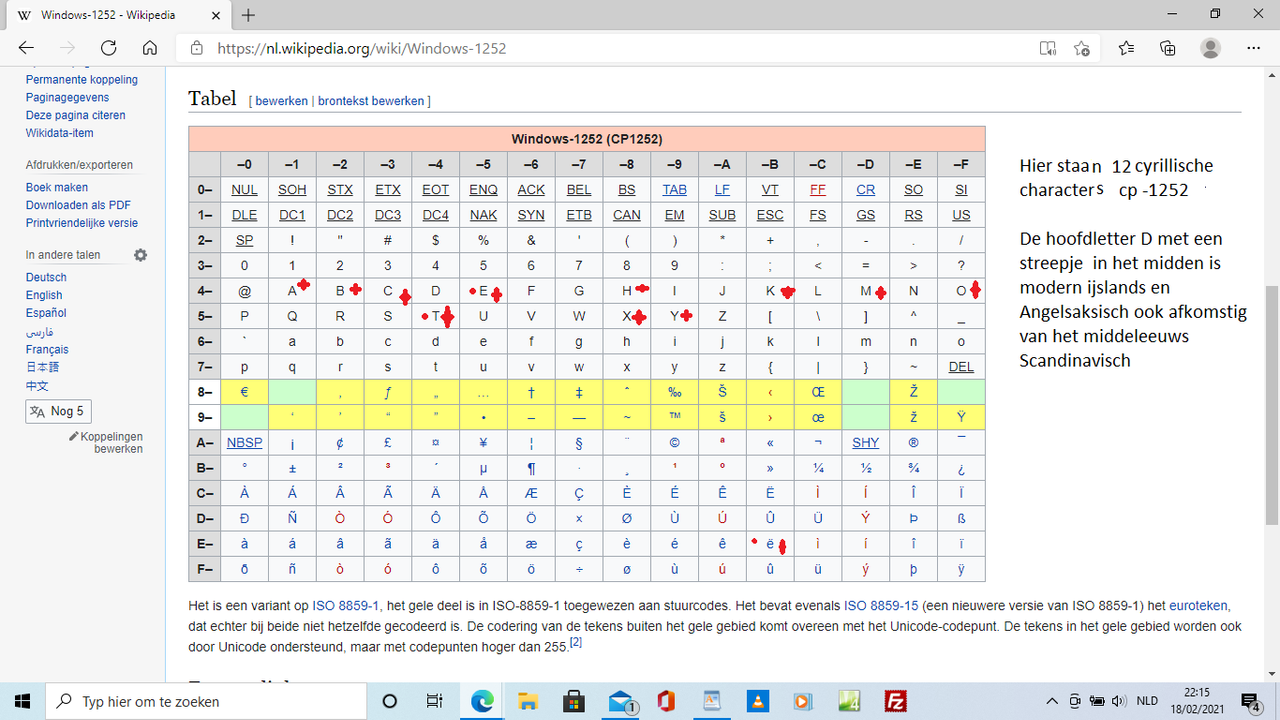This screenshot has width=1280, height=720.
Task: Open the Windows Start menu
Action: [23, 701]
